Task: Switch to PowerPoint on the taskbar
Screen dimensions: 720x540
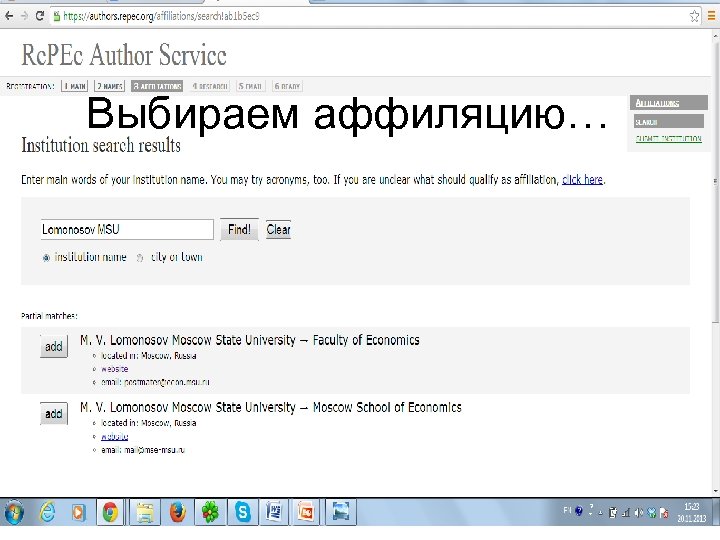Action: tap(306, 512)
